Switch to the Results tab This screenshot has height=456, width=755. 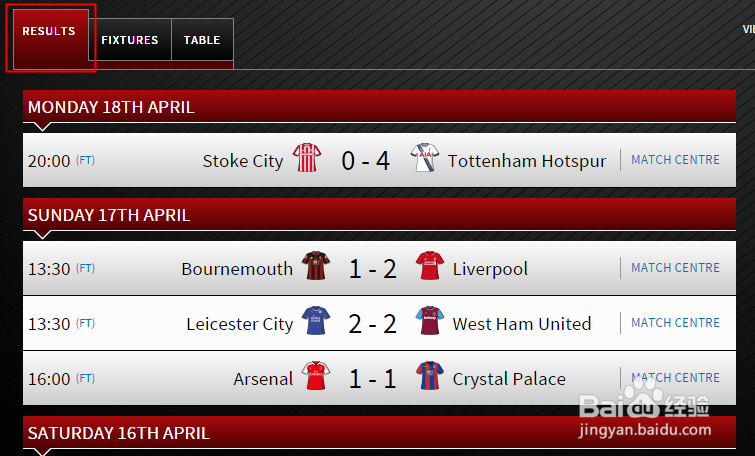coord(49,33)
